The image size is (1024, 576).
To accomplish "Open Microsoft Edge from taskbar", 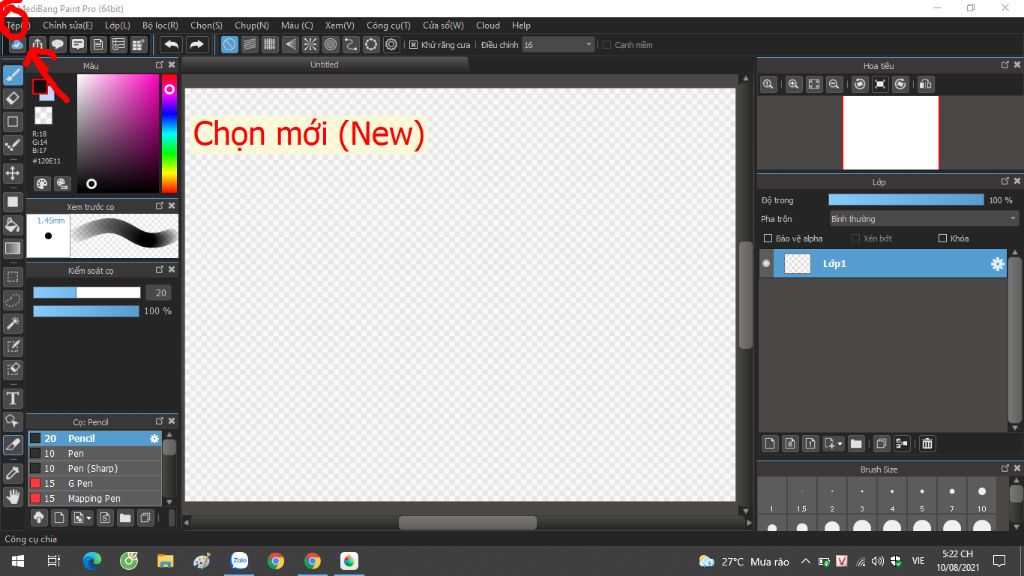I will click(92, 561).
